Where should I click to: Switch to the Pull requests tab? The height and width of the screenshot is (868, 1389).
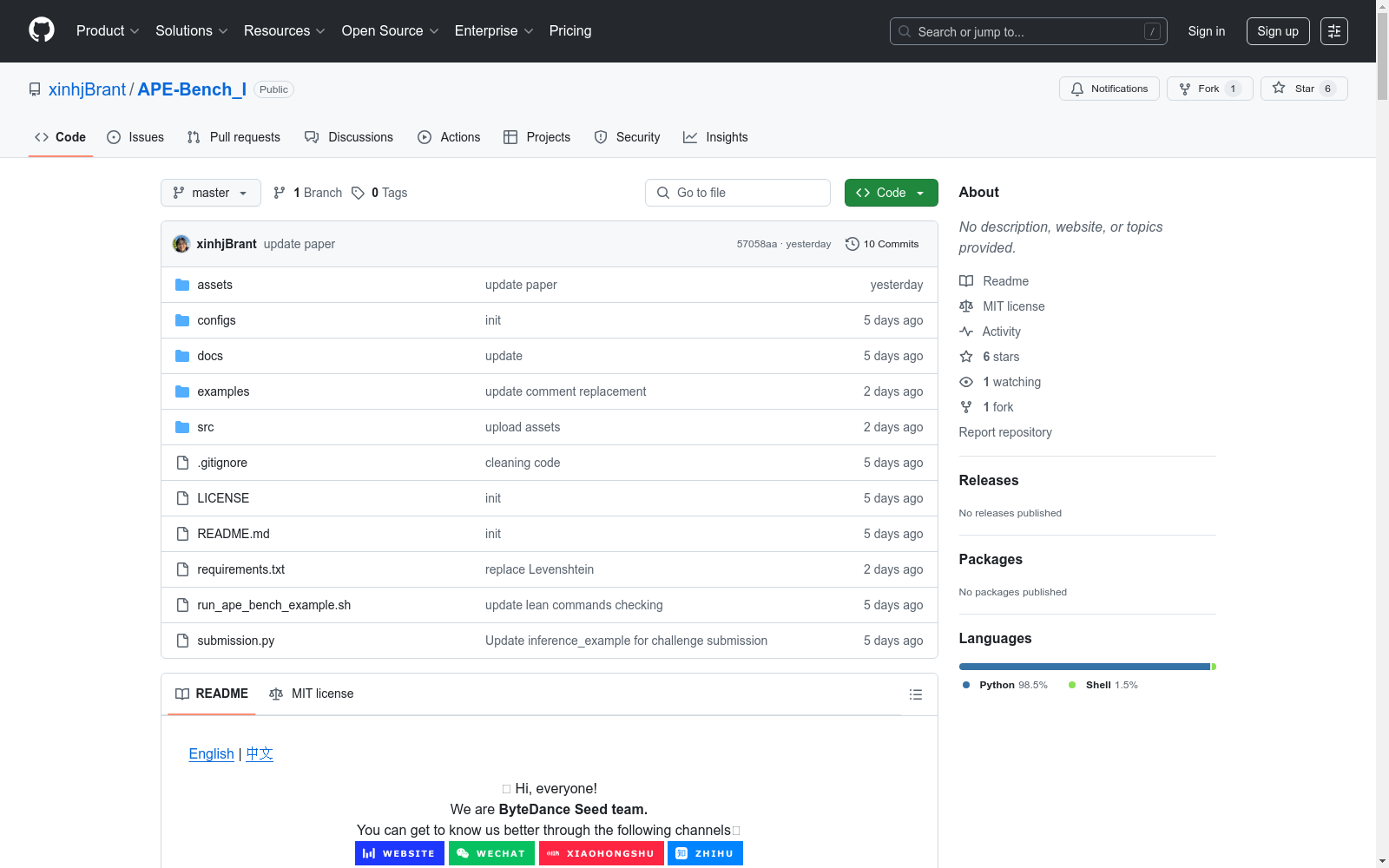(234, 137)
